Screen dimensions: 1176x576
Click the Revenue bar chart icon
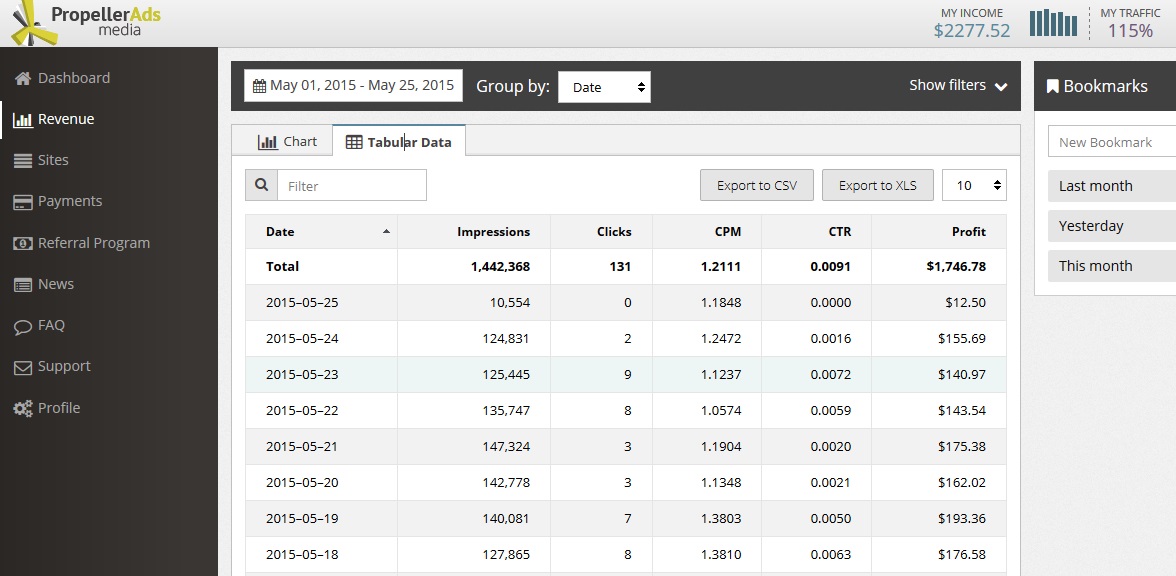[x=22, y=120]
